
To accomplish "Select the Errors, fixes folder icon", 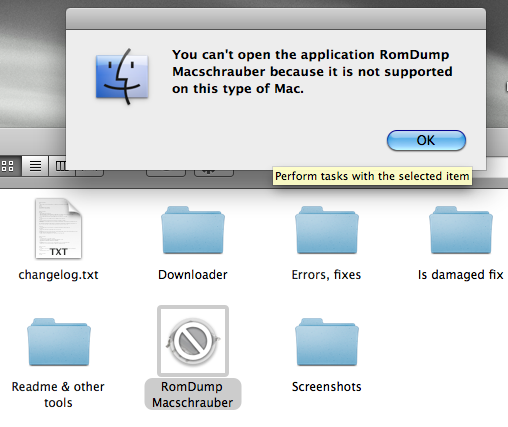I will coord(327,230).
